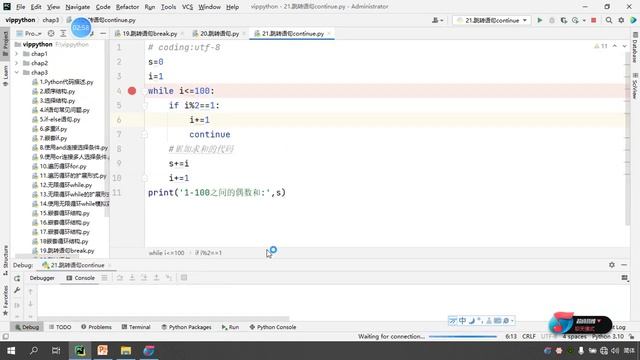Switch to 19 break.py editor tab
The width and height of the screenshot is (640, 360).
(x=149, y=33)
